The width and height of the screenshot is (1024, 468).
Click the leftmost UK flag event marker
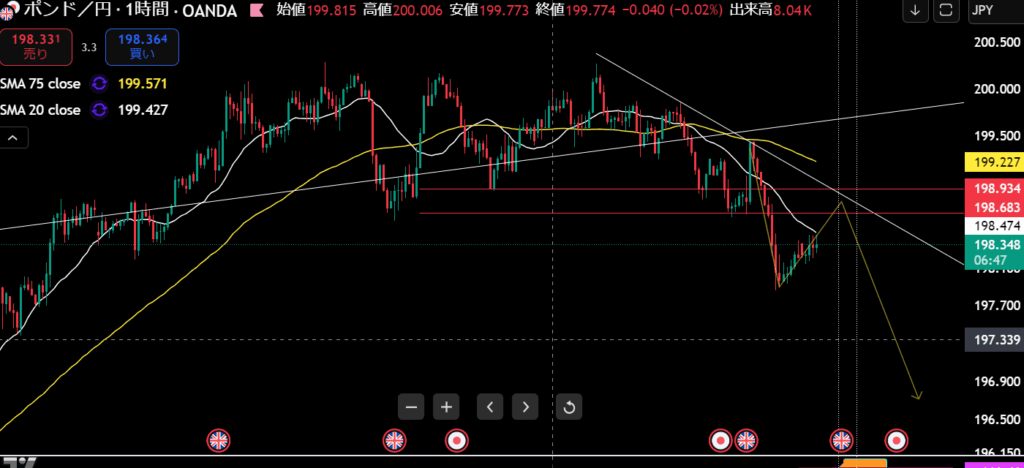coord(218,440)
